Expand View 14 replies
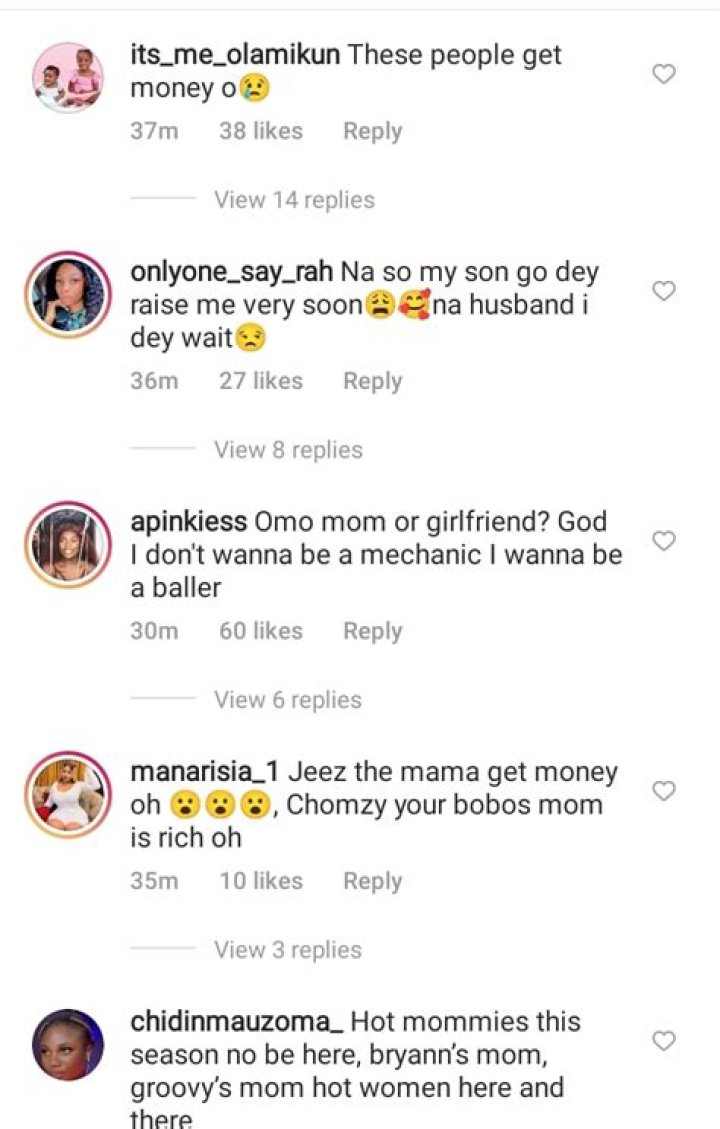This screenshot has width=720, height=1129. coord(294,200)
